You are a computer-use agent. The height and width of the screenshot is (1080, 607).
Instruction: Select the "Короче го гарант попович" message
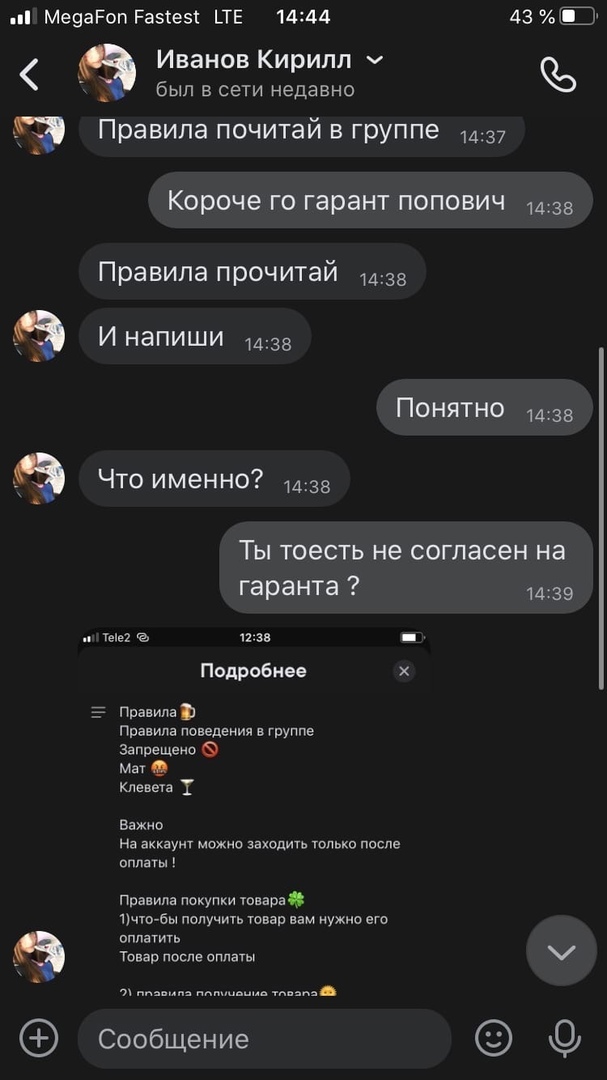click(x=371, y=200)
